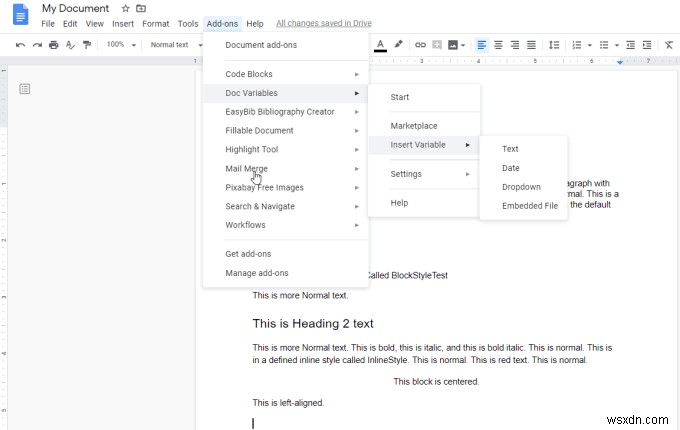Choose Get add-ons

click(285, 254)
